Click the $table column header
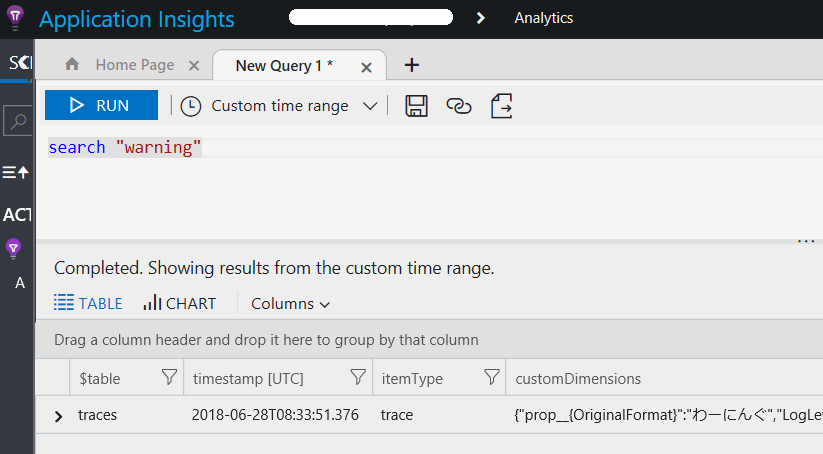823x454 pixels. point(100,378)
